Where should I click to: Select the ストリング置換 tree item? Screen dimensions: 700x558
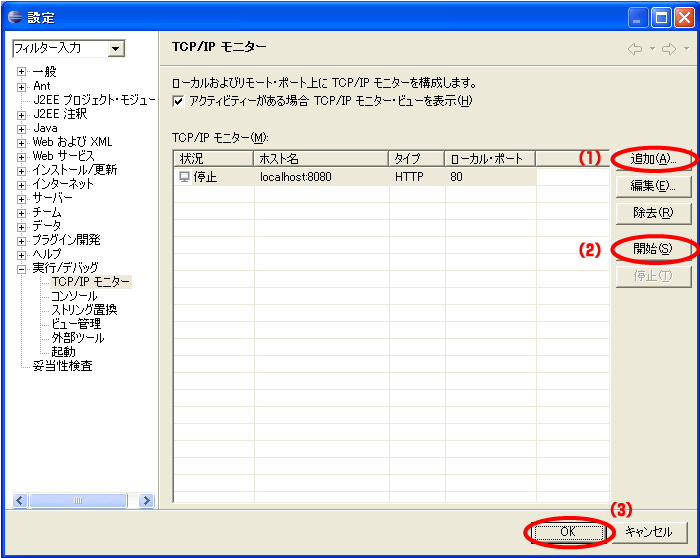[x=84, y=310]
